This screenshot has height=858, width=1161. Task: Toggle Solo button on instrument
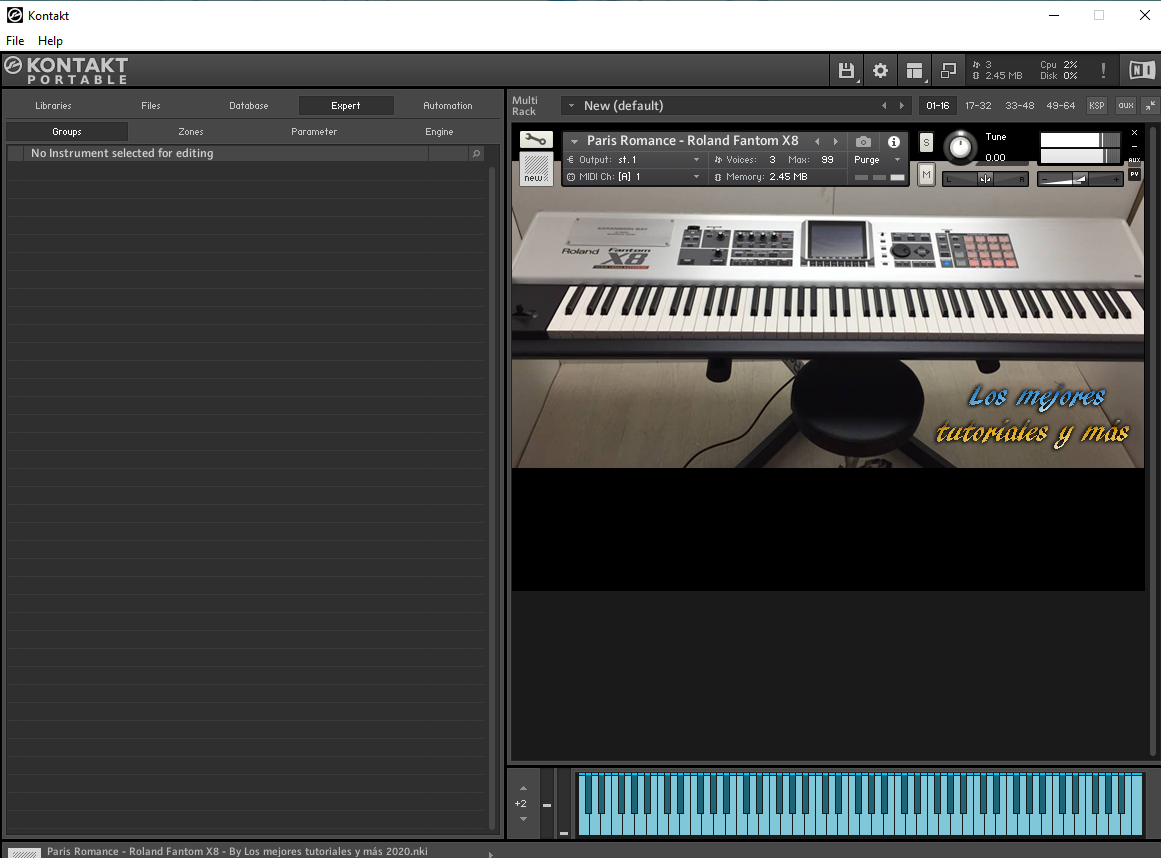pos(926,142)
